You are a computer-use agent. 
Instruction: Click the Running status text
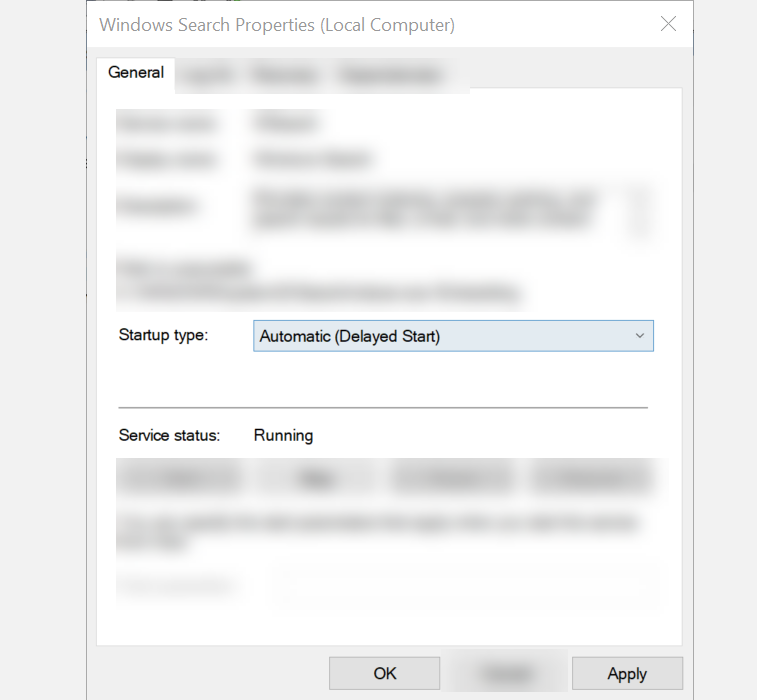[x=283, y=436]
